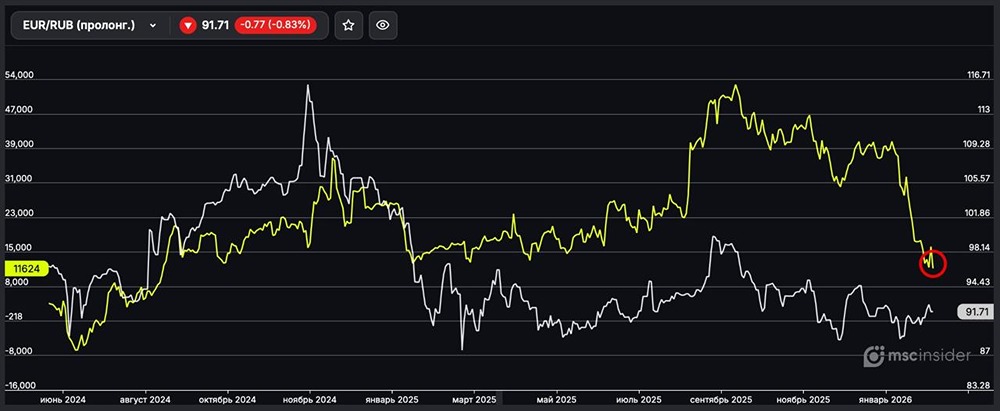Viewport: 1000px width, 411px height.
Task: Click the right axis value 83.28
Action: point(979,385)
